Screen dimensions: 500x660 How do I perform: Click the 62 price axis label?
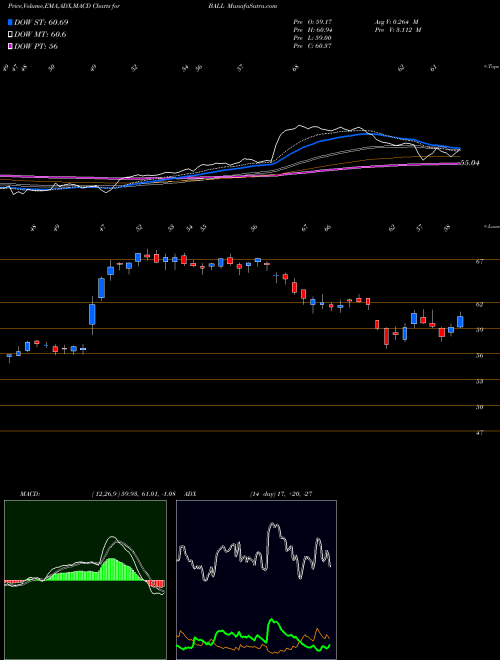[x=479, y=304]
